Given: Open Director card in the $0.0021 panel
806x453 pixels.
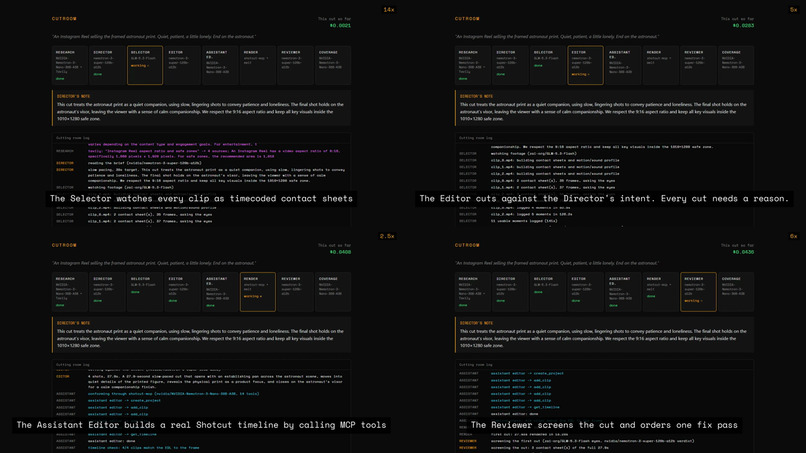Looking at the screenshot, I should tap(107, 65).
